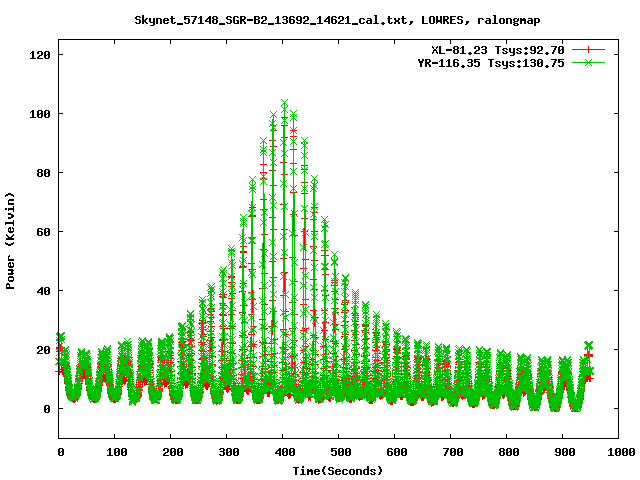Click the x-axis tick label 500
This screenshot has width=640, height=480.
(340, 452)
